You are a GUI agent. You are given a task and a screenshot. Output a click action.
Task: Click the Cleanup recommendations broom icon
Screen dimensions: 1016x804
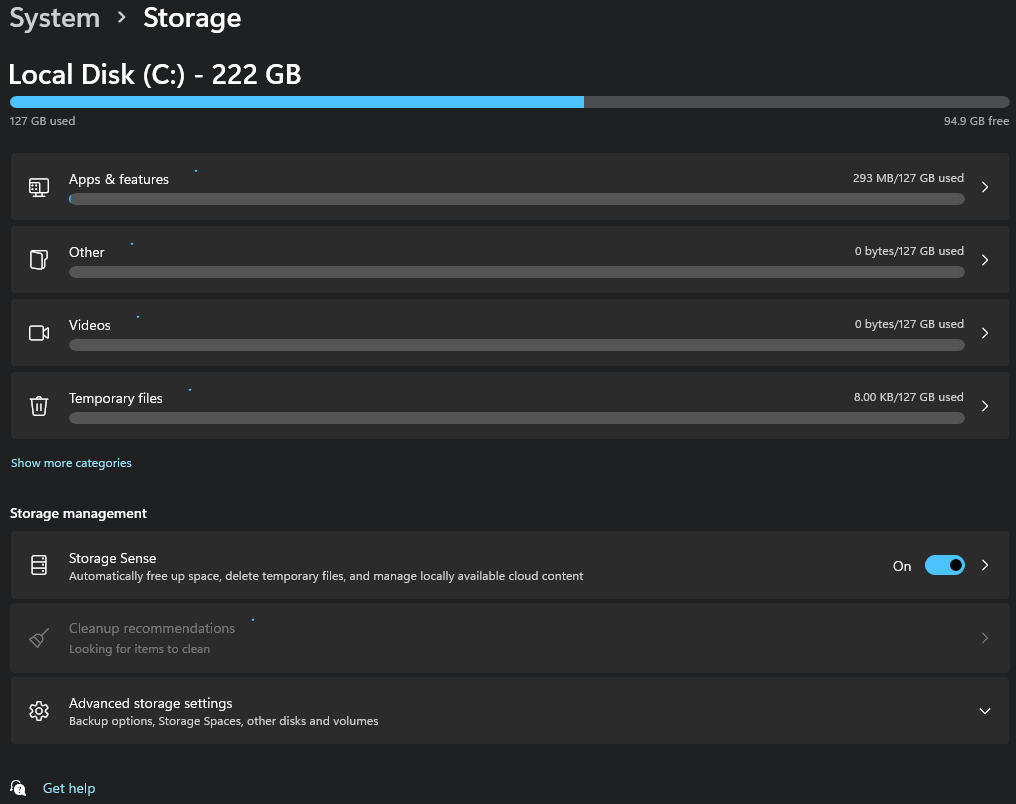tap(39, 638)
